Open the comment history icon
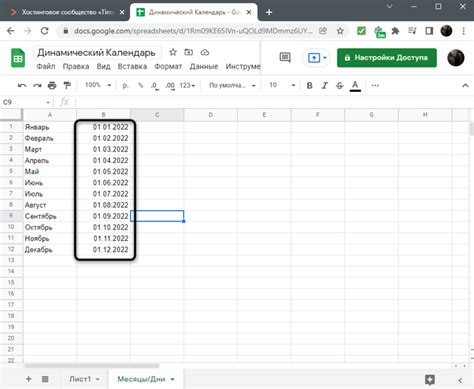Screen dimensions: 474x389 (285, 58)
